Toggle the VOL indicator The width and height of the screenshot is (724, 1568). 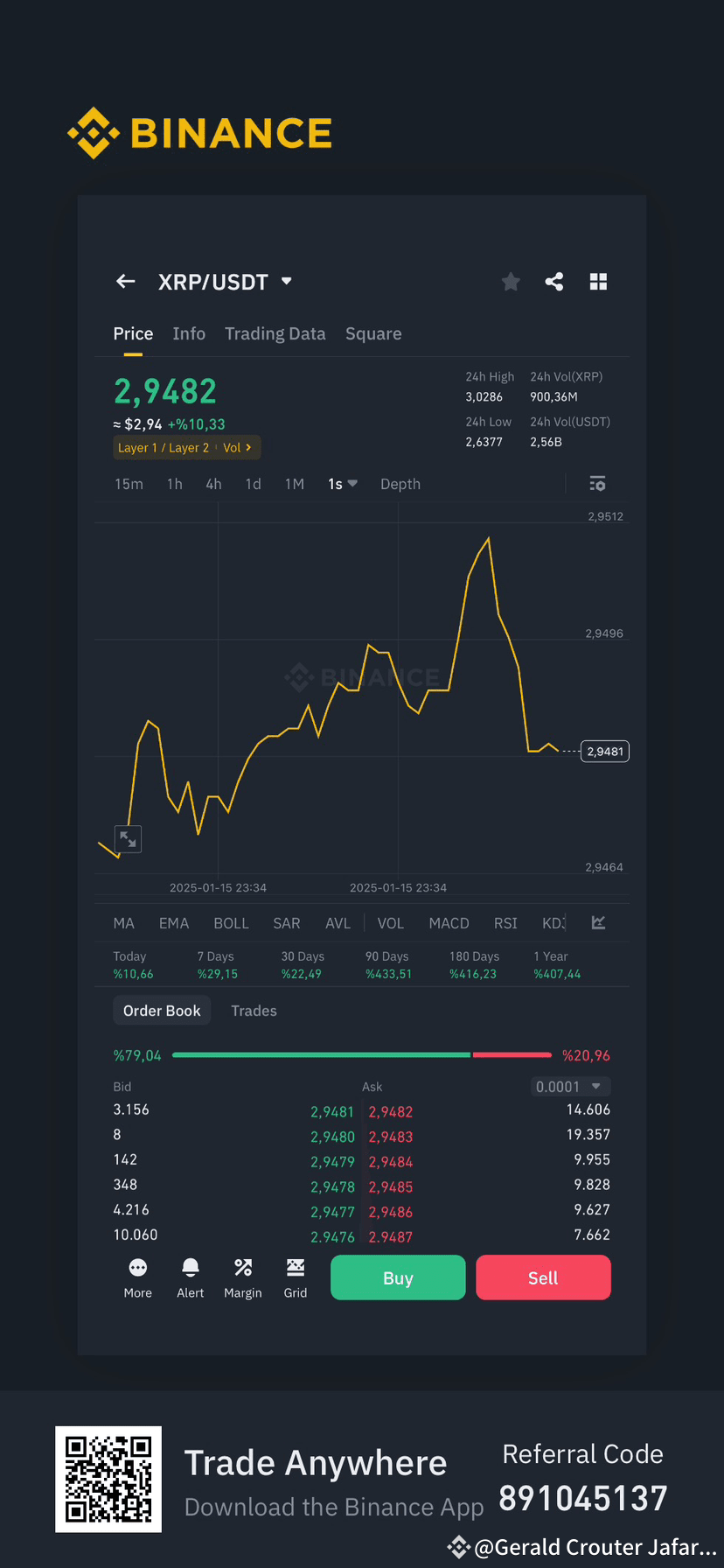[391, 923]
